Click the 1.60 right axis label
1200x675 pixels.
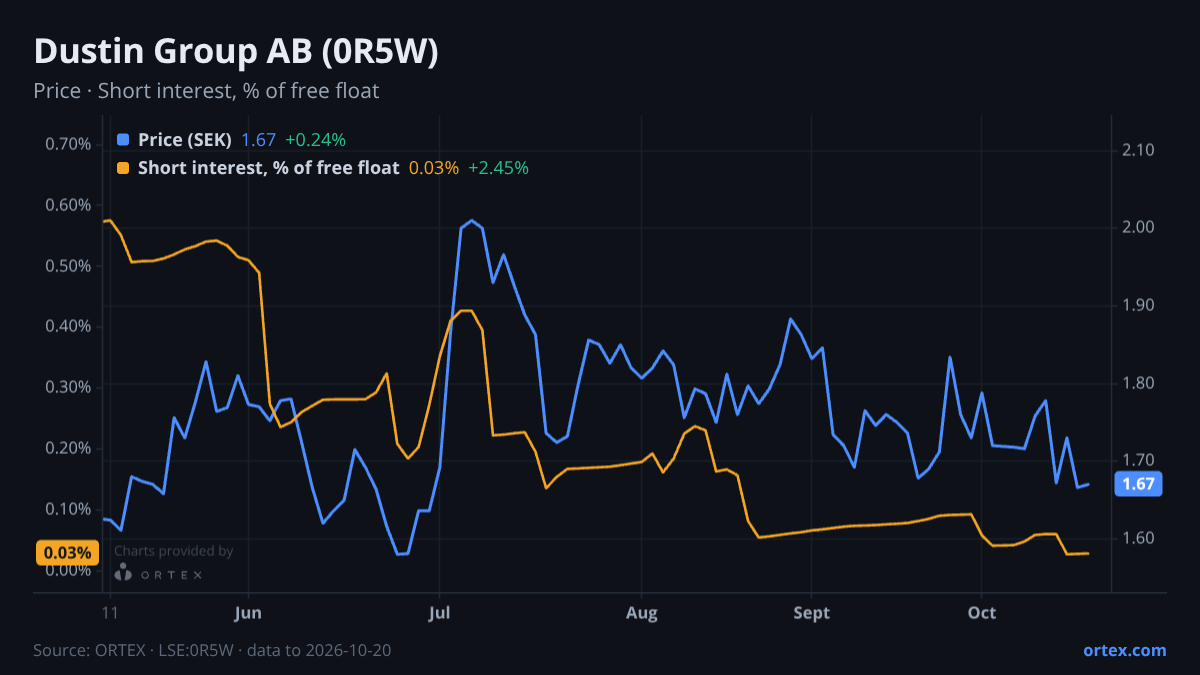pos(1139,538)
